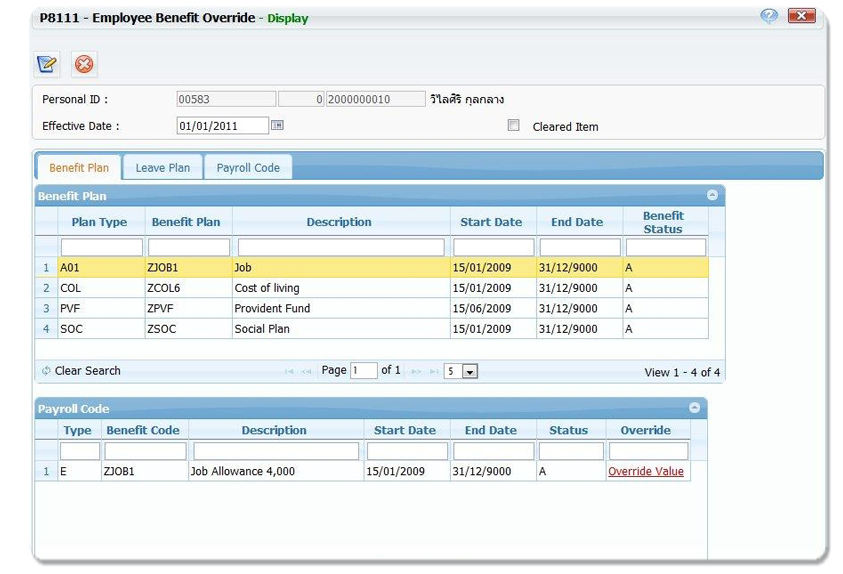
Task: Sort by the Plan Type column header
Action: pos(99,222)
